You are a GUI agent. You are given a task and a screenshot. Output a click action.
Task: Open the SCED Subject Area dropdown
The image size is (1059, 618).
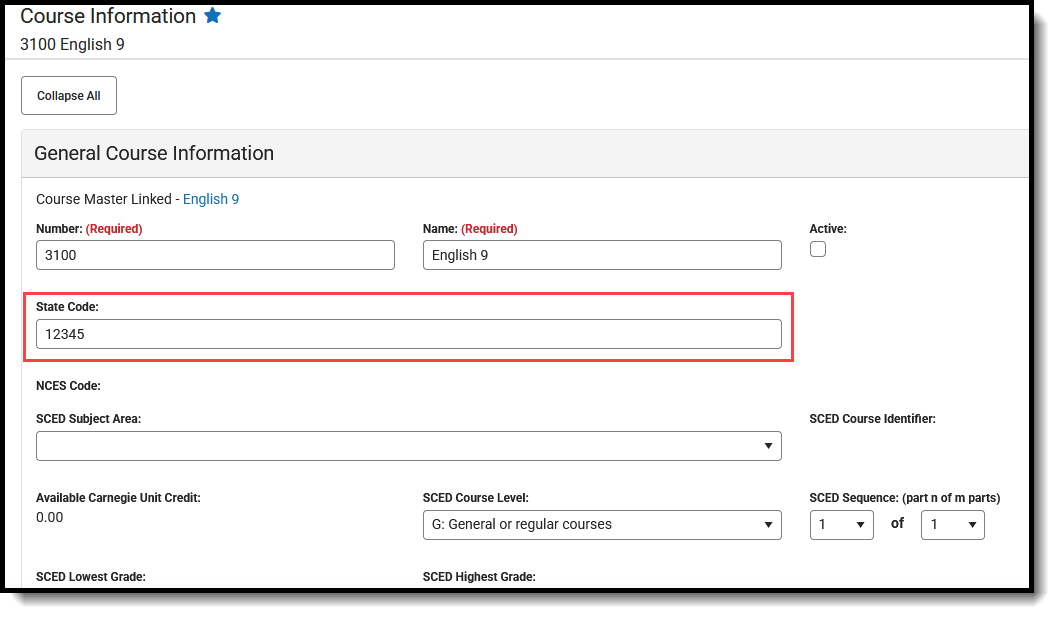(x=408, y=446)
